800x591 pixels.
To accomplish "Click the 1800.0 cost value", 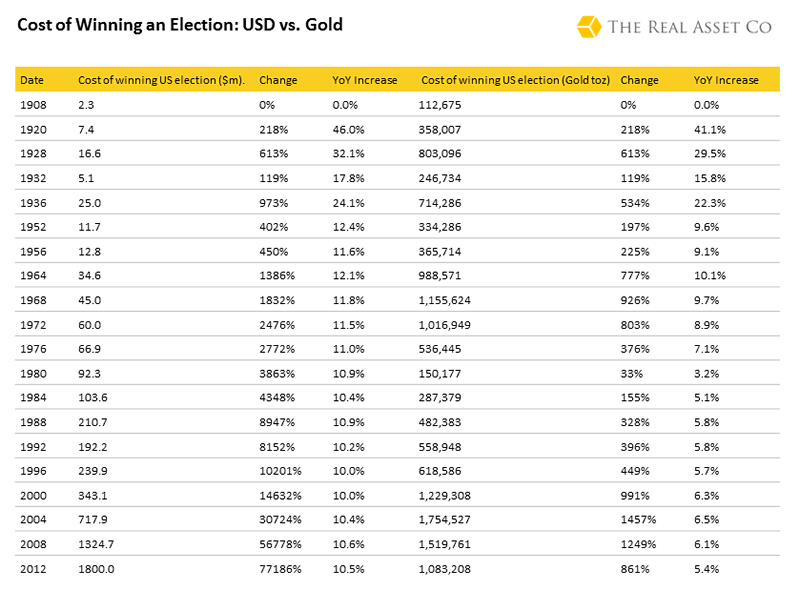I will point(96,569).
